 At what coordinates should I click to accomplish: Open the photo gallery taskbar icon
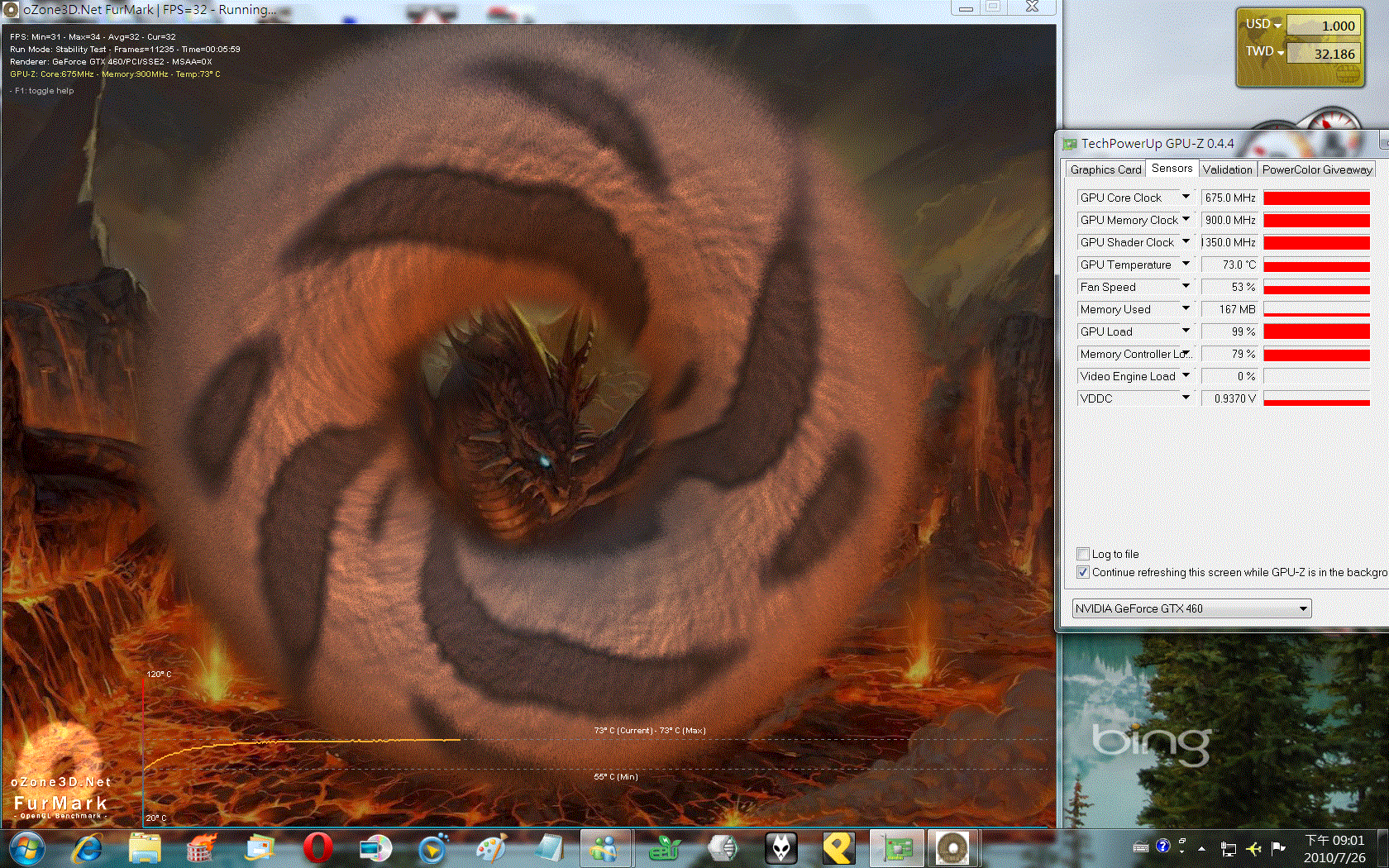pos(260,848)
